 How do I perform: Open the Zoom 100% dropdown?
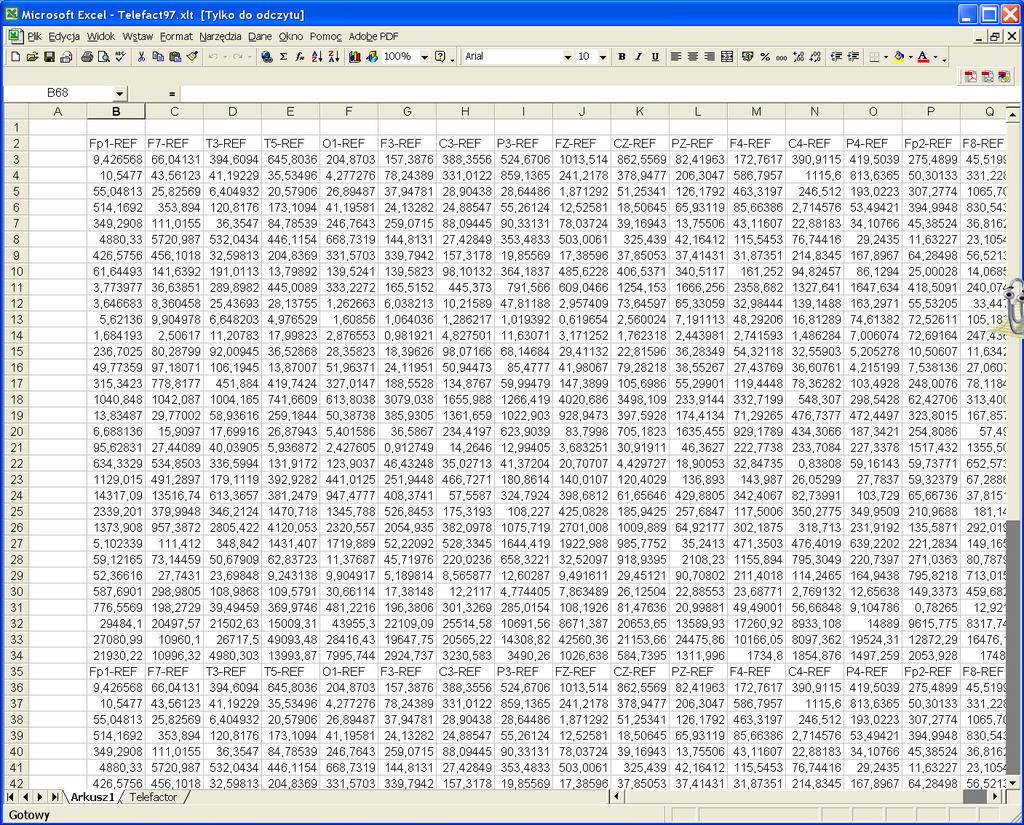pos(424,57)
